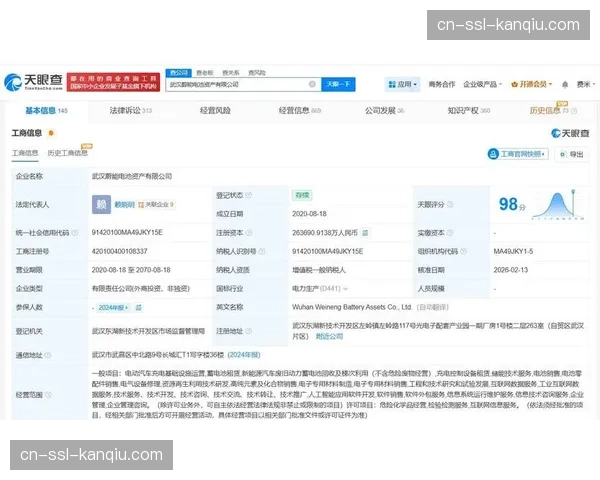Open the legal representative name link
Viewport: 600px width, 480px height.
(124, 205)
